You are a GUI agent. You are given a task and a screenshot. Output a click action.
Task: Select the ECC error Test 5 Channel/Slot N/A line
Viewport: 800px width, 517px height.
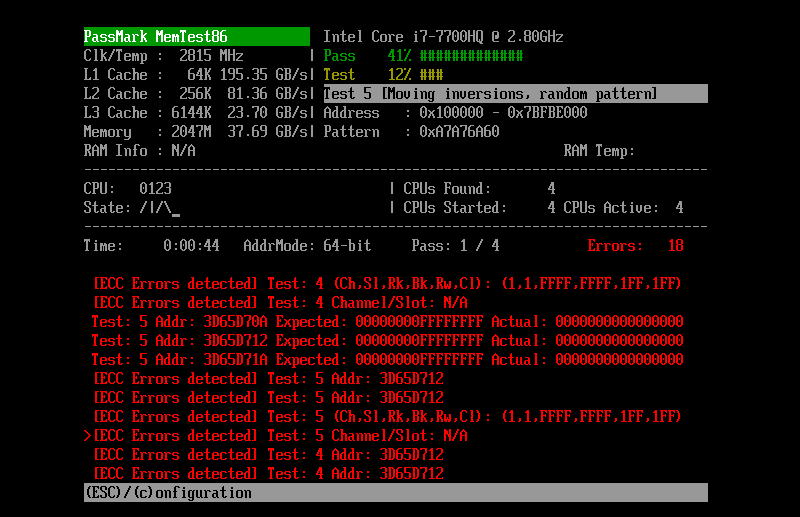[281, 436]
